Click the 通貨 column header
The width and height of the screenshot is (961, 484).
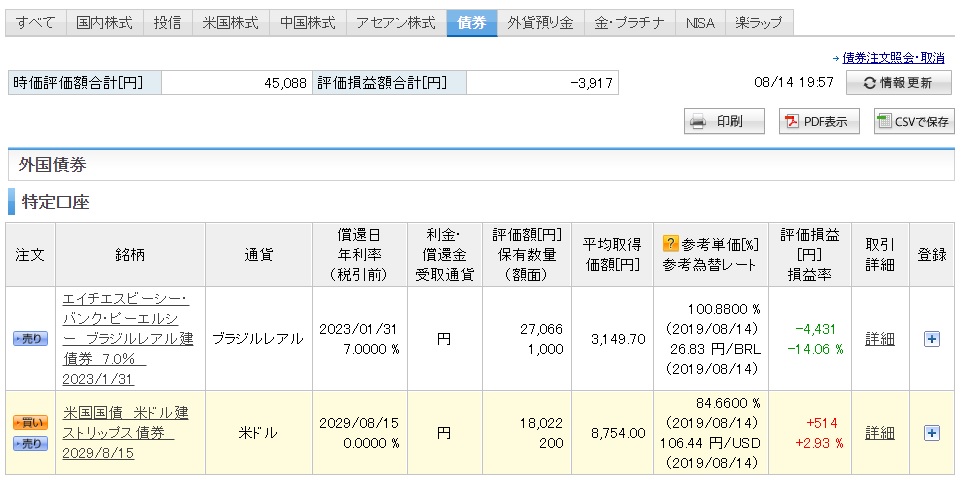coord(259,254)
